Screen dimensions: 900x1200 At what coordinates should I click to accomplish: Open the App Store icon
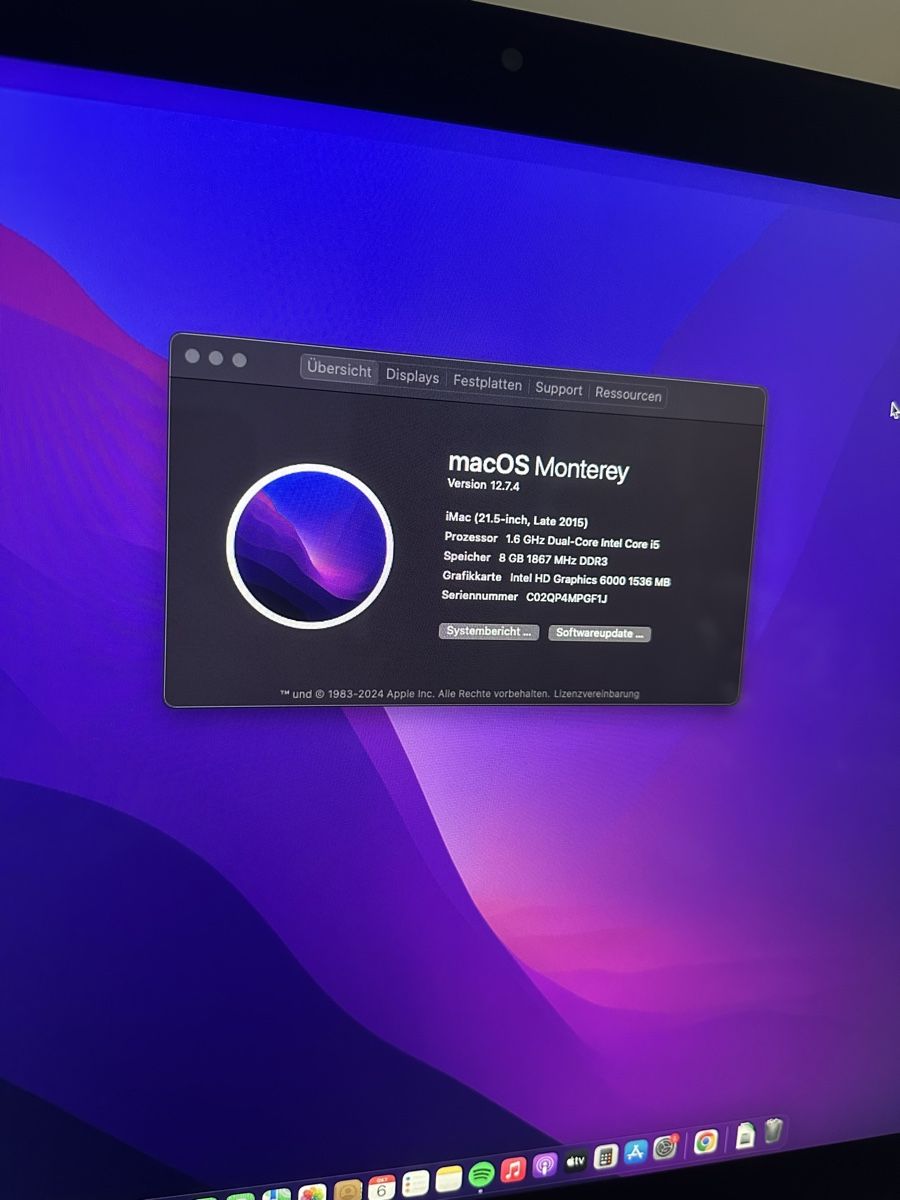636,1152
